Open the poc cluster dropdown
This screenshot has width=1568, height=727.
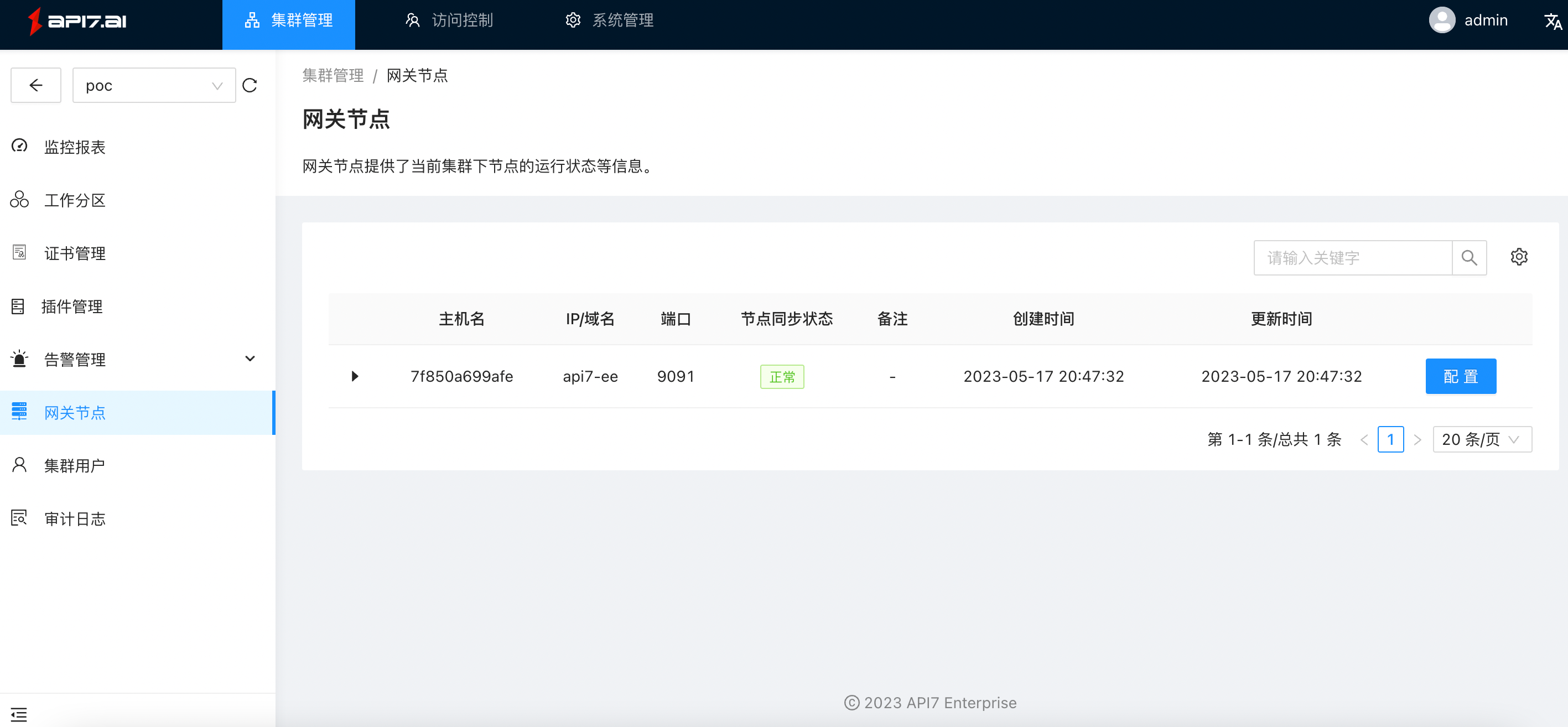tap(154, 85)
